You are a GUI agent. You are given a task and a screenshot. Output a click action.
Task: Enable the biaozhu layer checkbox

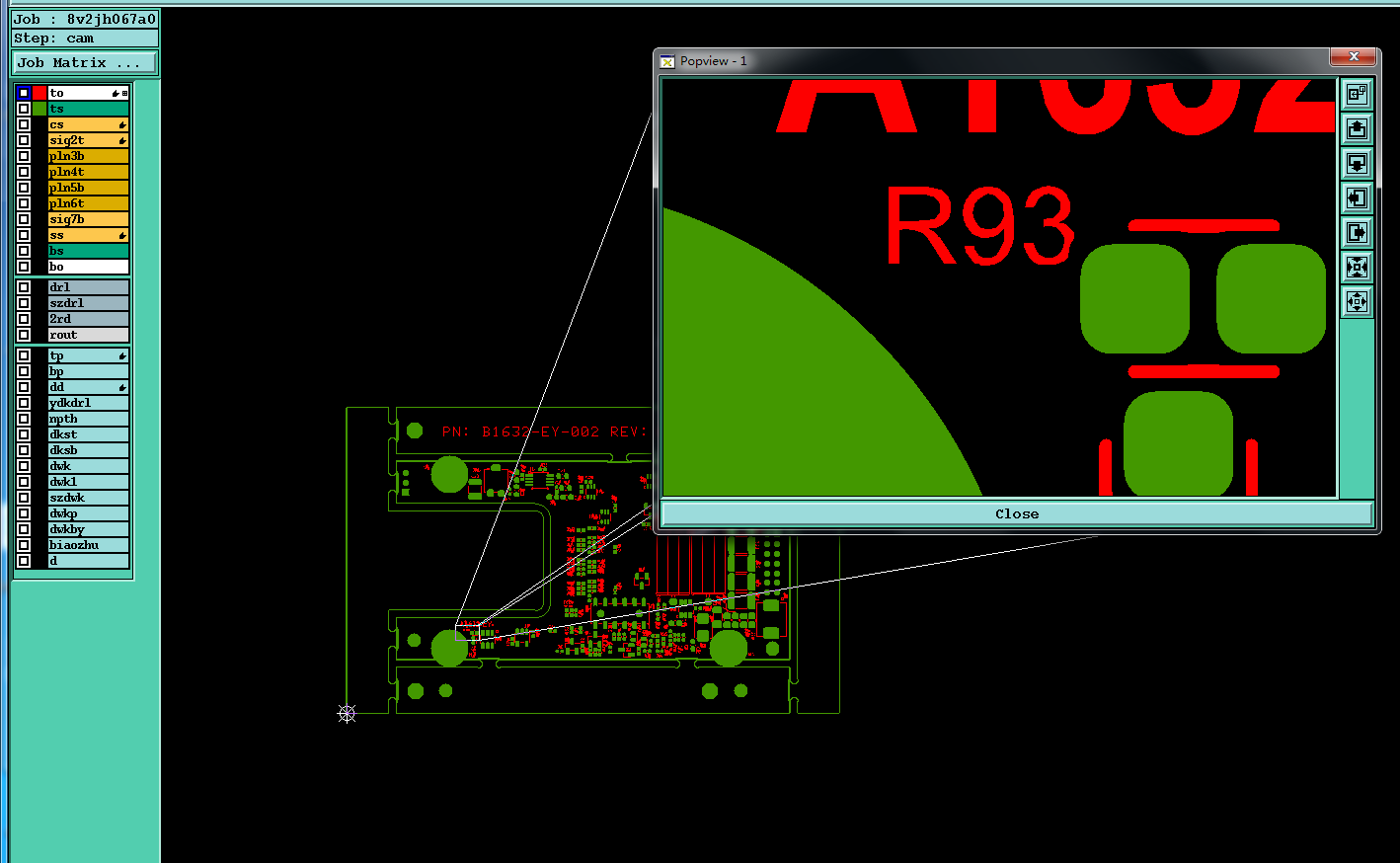[x=24, y=545]
